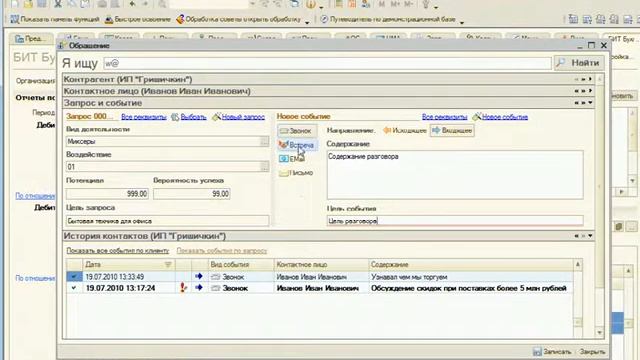Select cell 'Узнавал чем мы торгуем'
This screenshot has width=640, height=360.
coord(471,277)
